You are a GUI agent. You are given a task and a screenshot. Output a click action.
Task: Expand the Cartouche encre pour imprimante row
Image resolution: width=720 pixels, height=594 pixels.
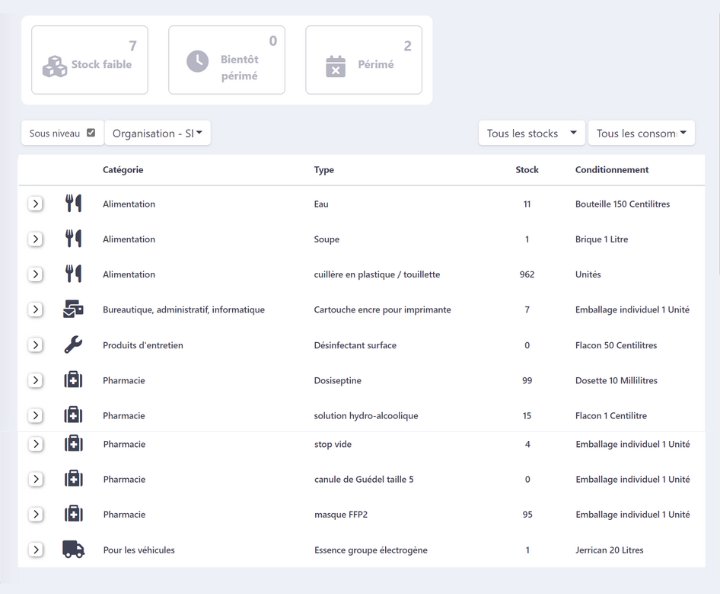[35, 309]
